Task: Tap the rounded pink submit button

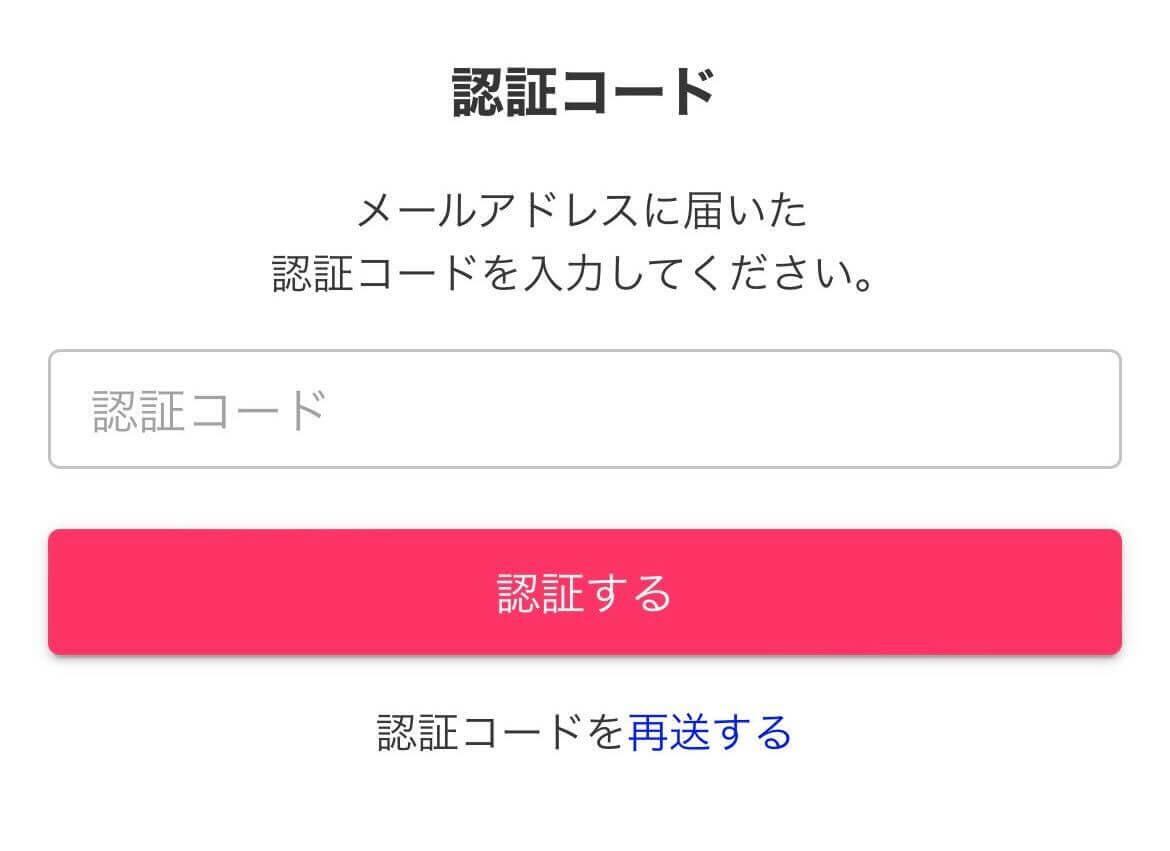Action: pyautogui.click(x=584, y=592)
